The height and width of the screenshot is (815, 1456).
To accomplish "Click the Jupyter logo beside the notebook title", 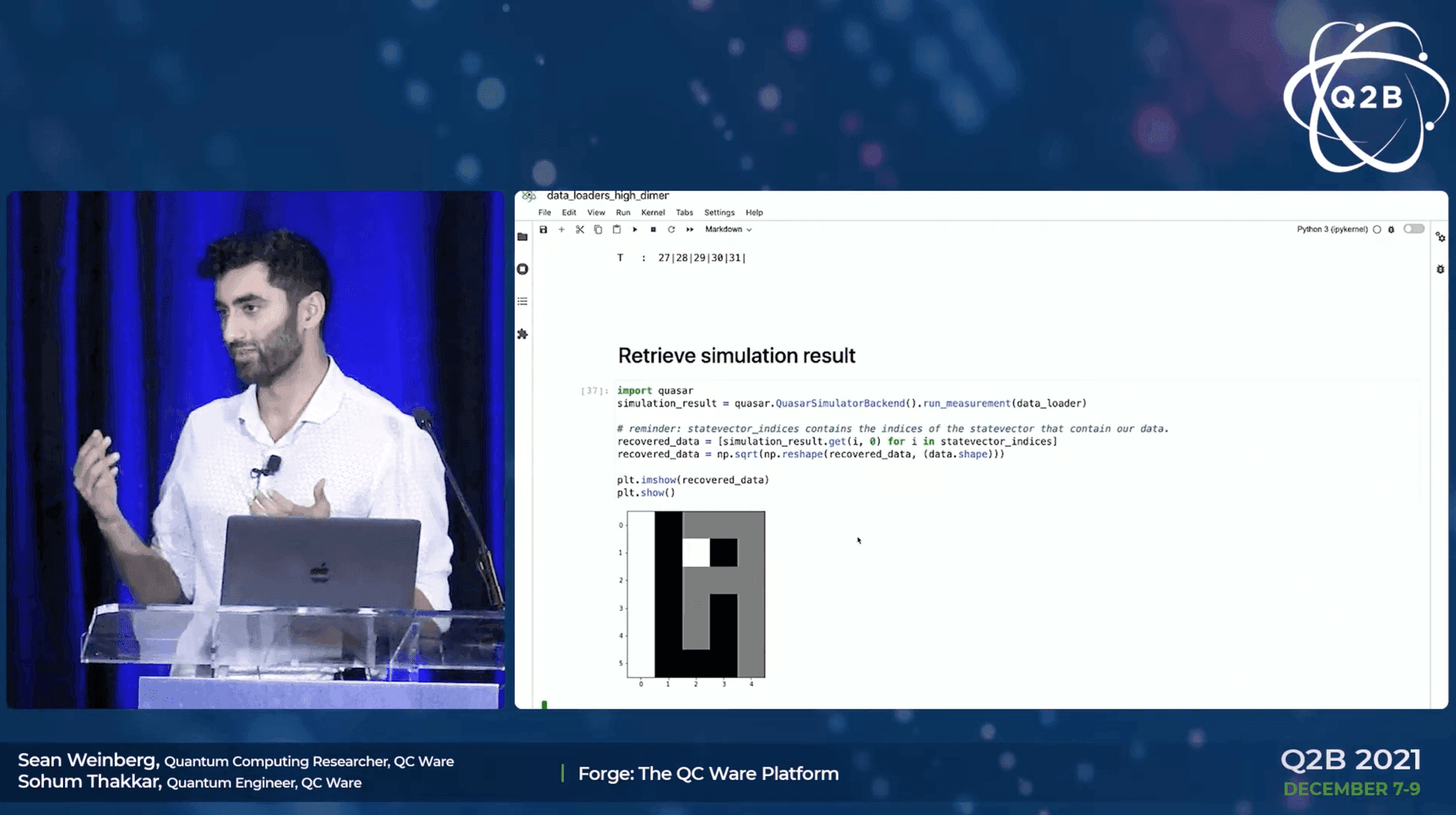I will click(x=529, y=196).
